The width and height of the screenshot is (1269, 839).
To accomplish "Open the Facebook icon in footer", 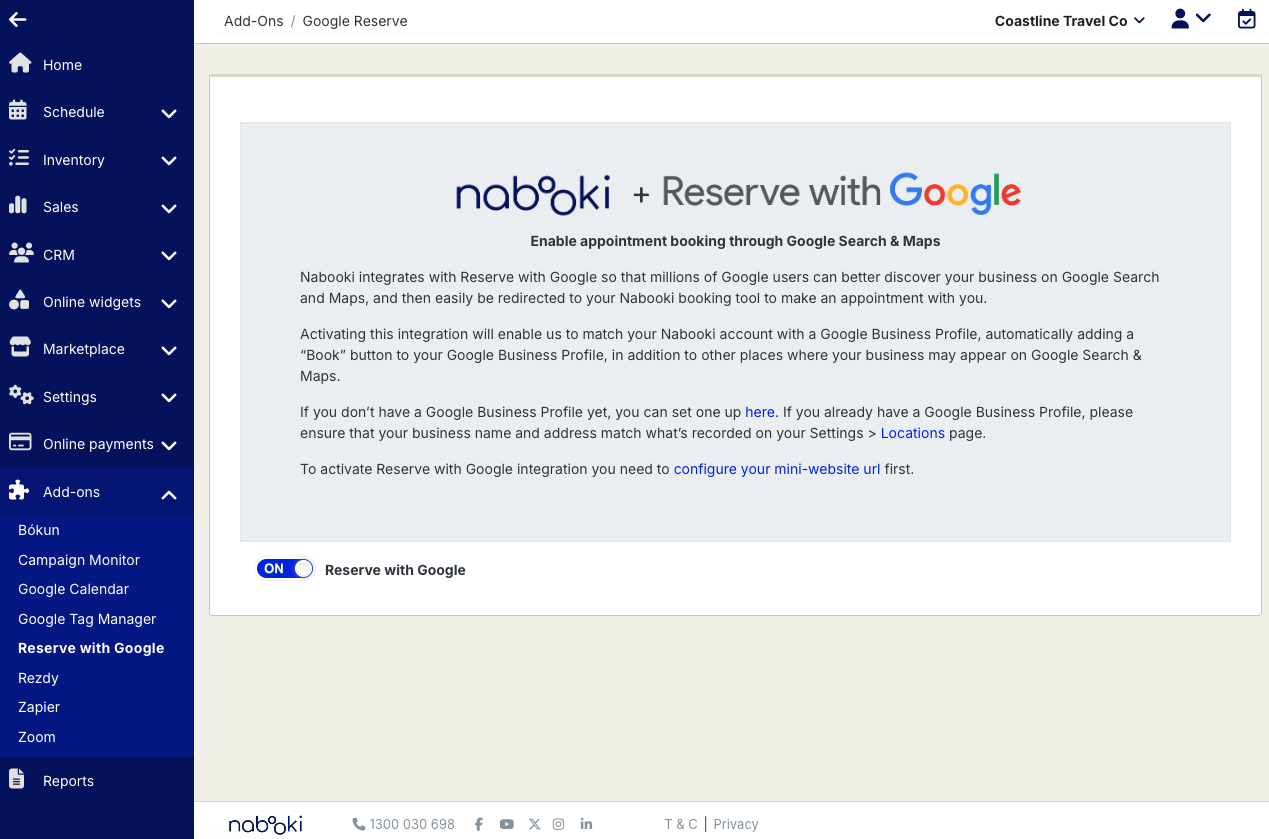I will click(x=479, y=824).
